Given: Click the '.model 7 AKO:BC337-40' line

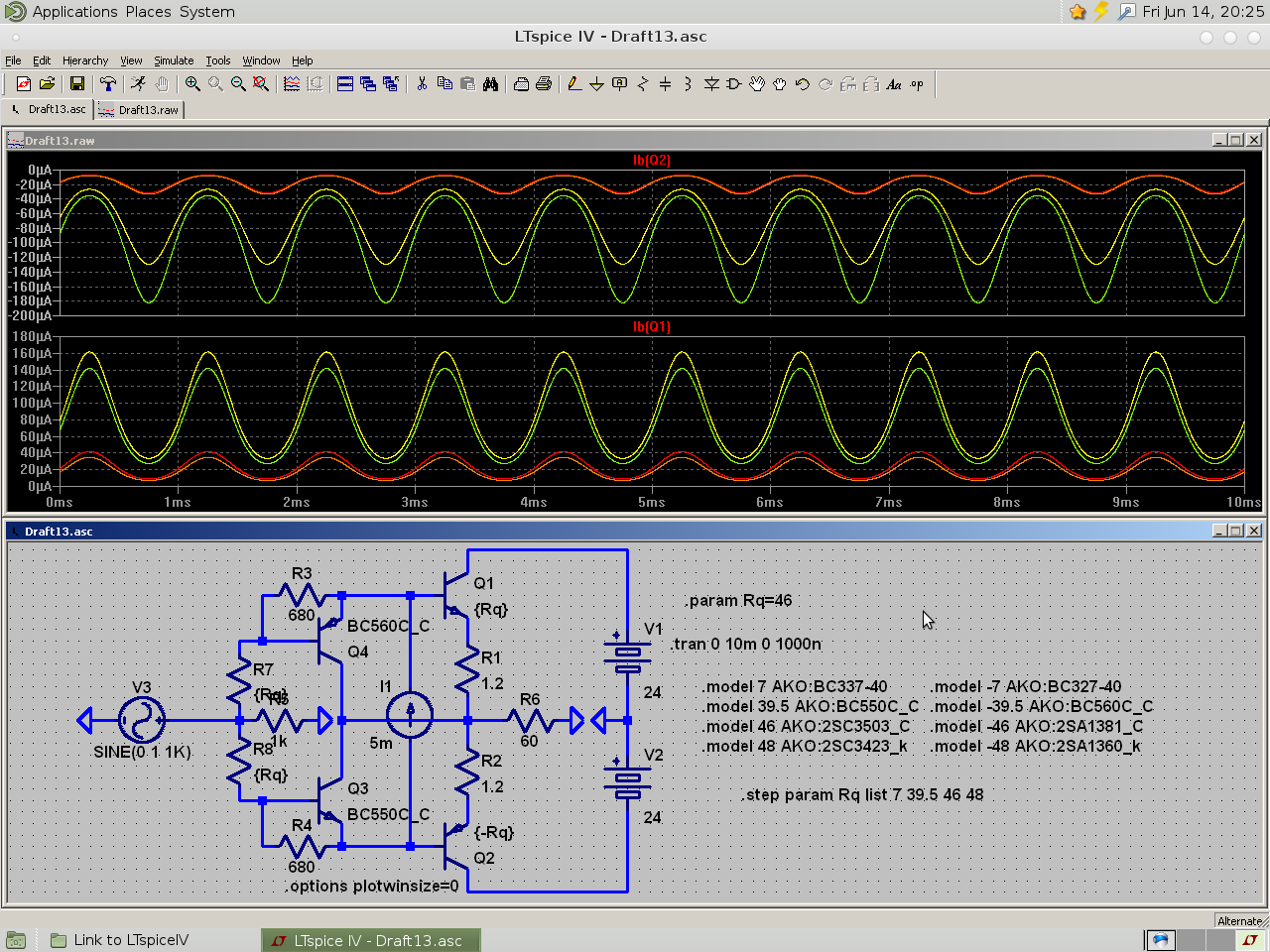Looking at the screenshot, I should [795, 686].
